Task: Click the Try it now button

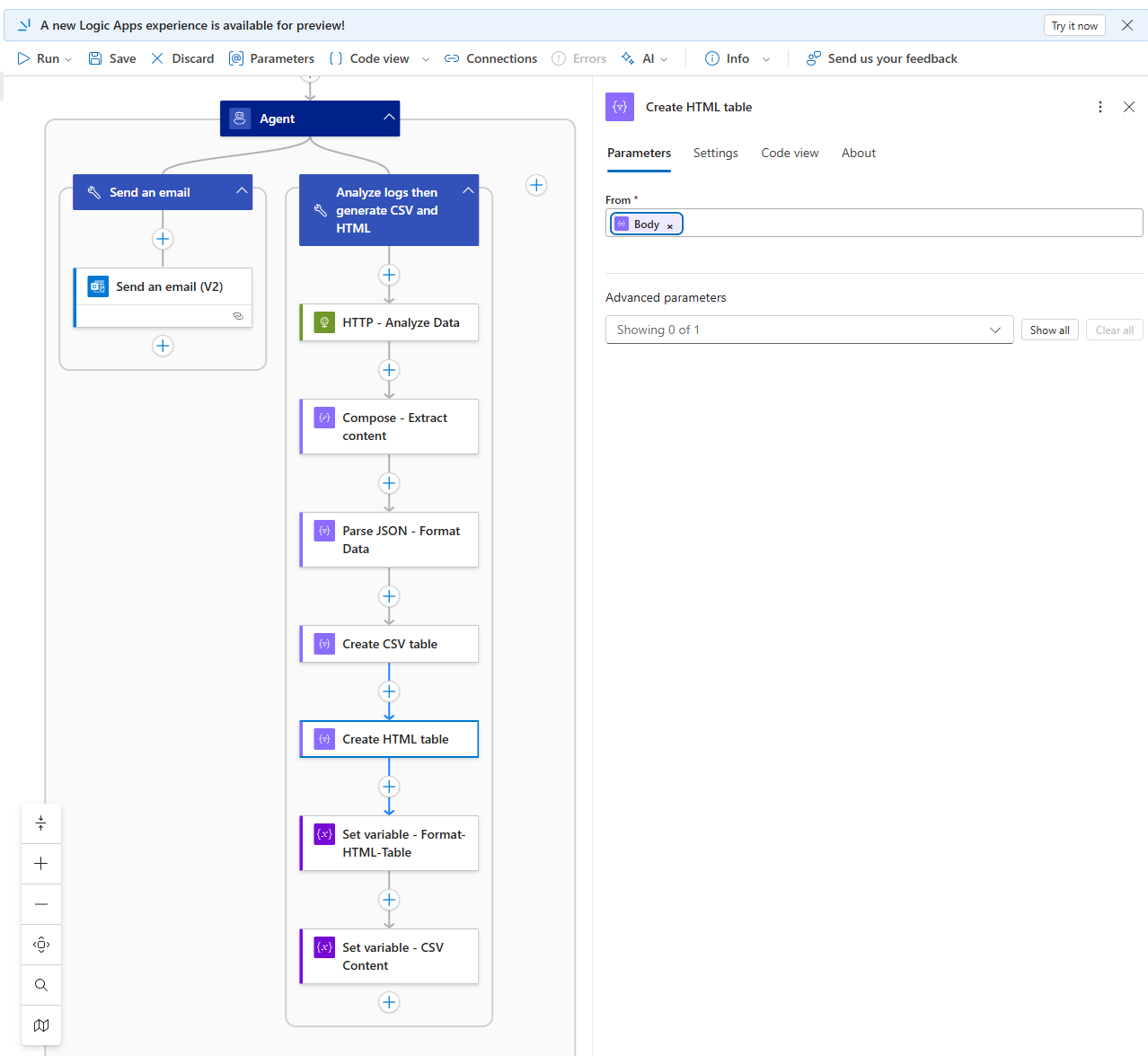Action: coord(1073,26)
